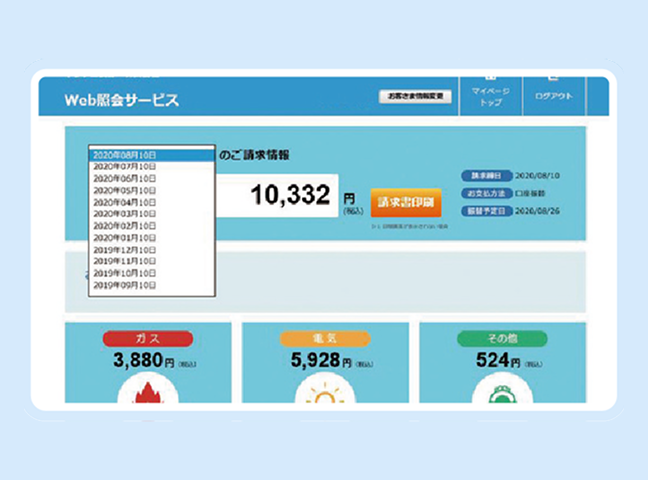This screenshot has height=480, width=648.
Task: Click the orange 請求書印刷 button
Action: click(406, 202)
